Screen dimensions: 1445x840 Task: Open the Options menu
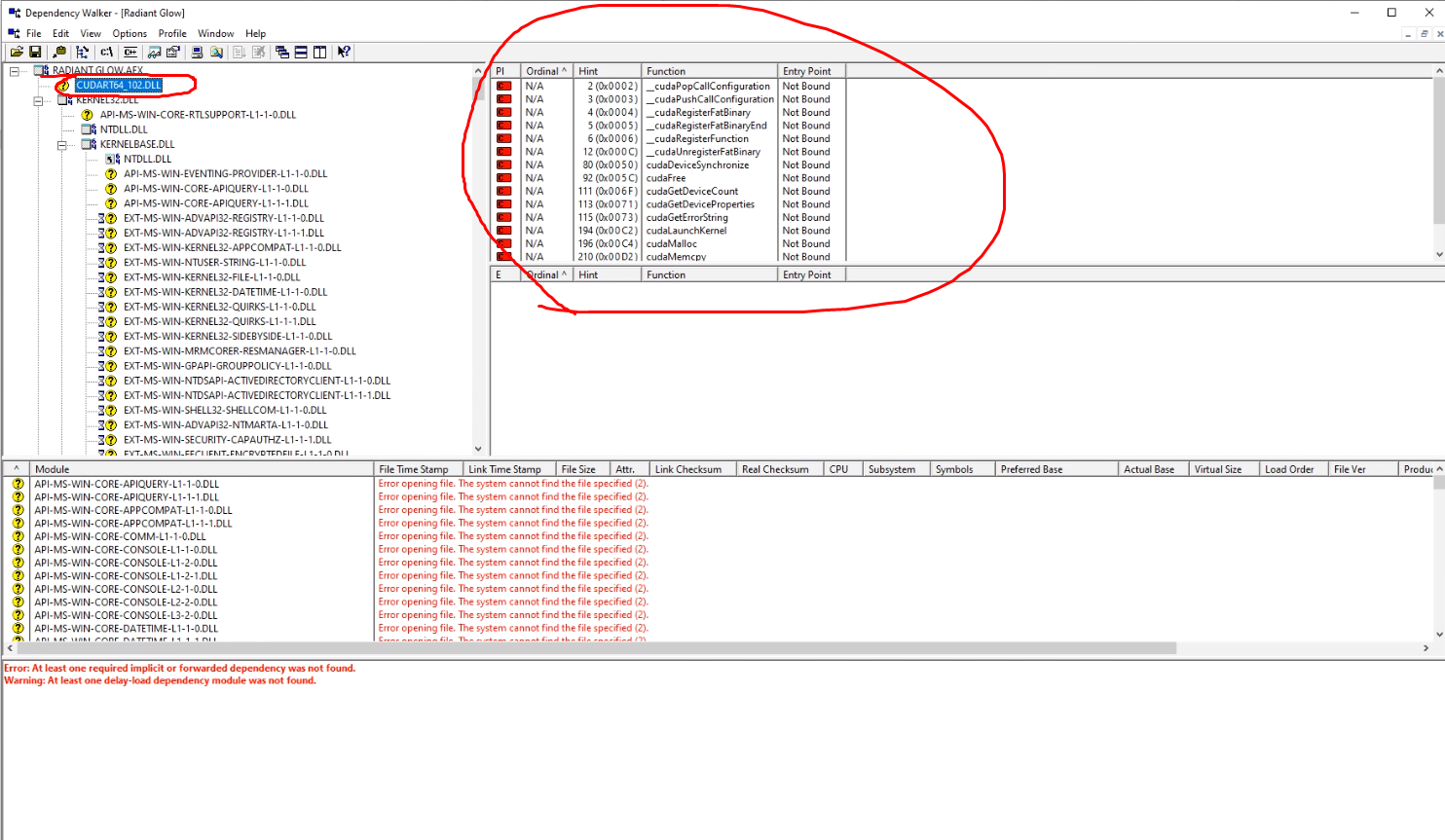[129, 33]
